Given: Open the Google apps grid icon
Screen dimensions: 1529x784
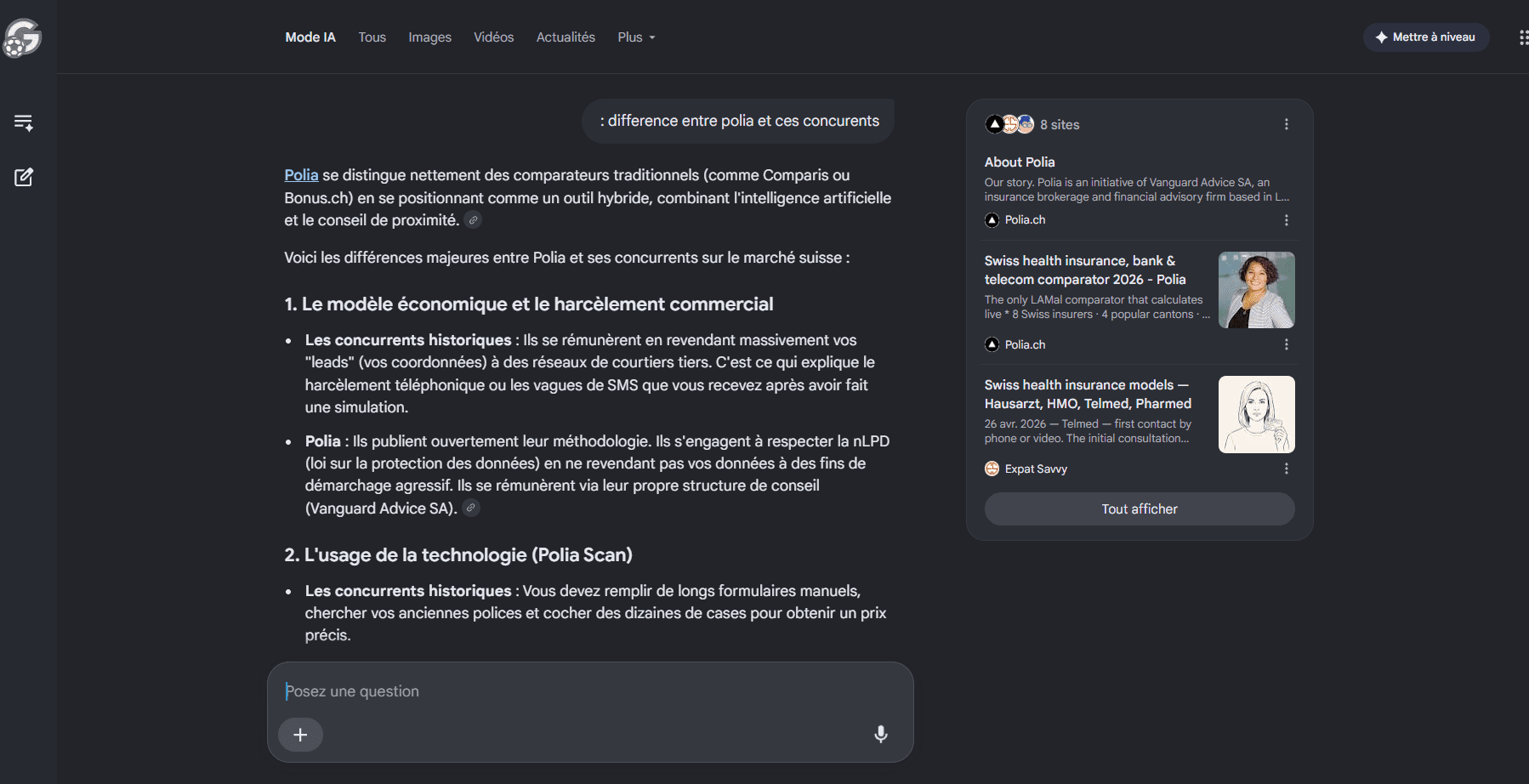Looking at the screenshot, I should tap(1523, 37).
